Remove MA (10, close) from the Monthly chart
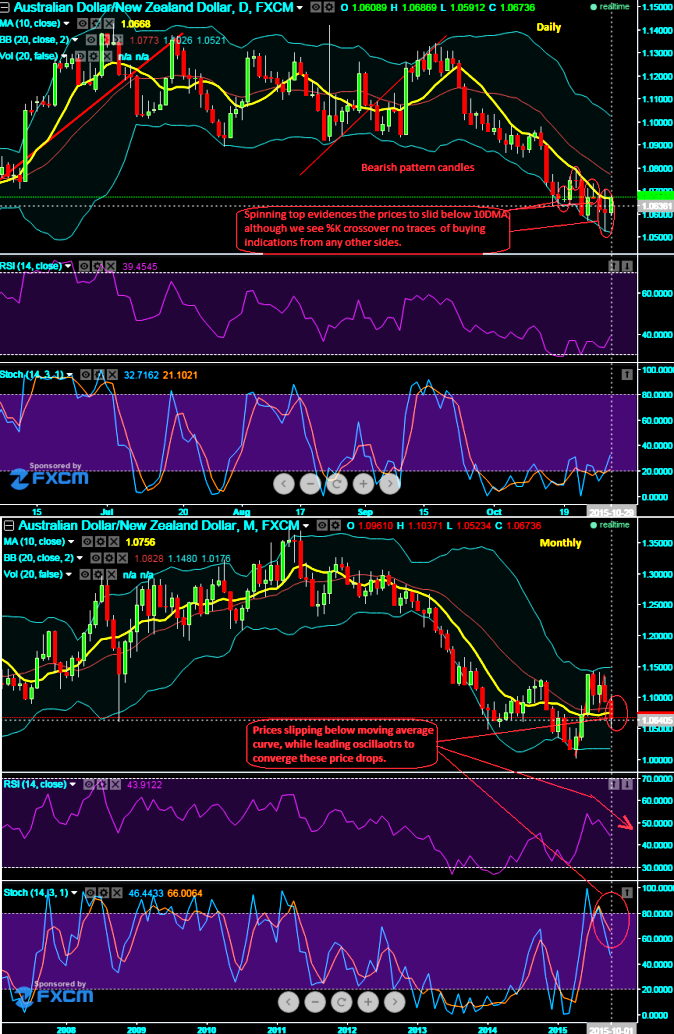 [x=114, y=541]
